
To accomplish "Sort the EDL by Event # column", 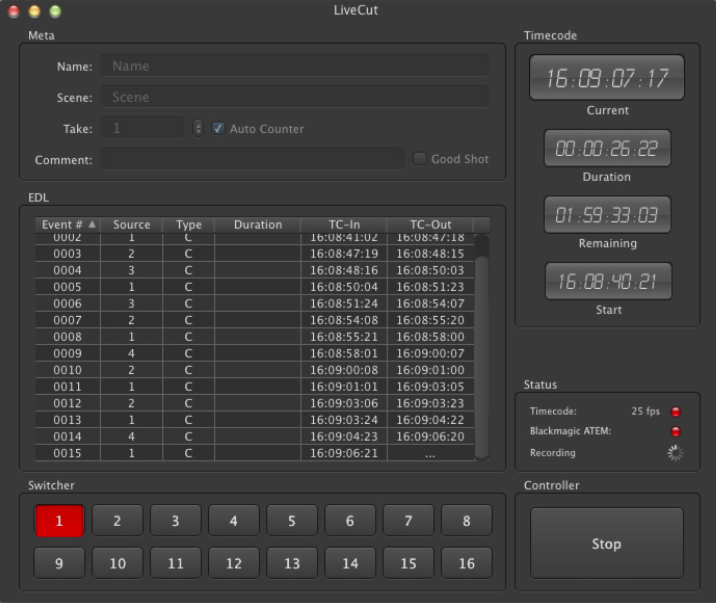I will [x=68, y=225].
